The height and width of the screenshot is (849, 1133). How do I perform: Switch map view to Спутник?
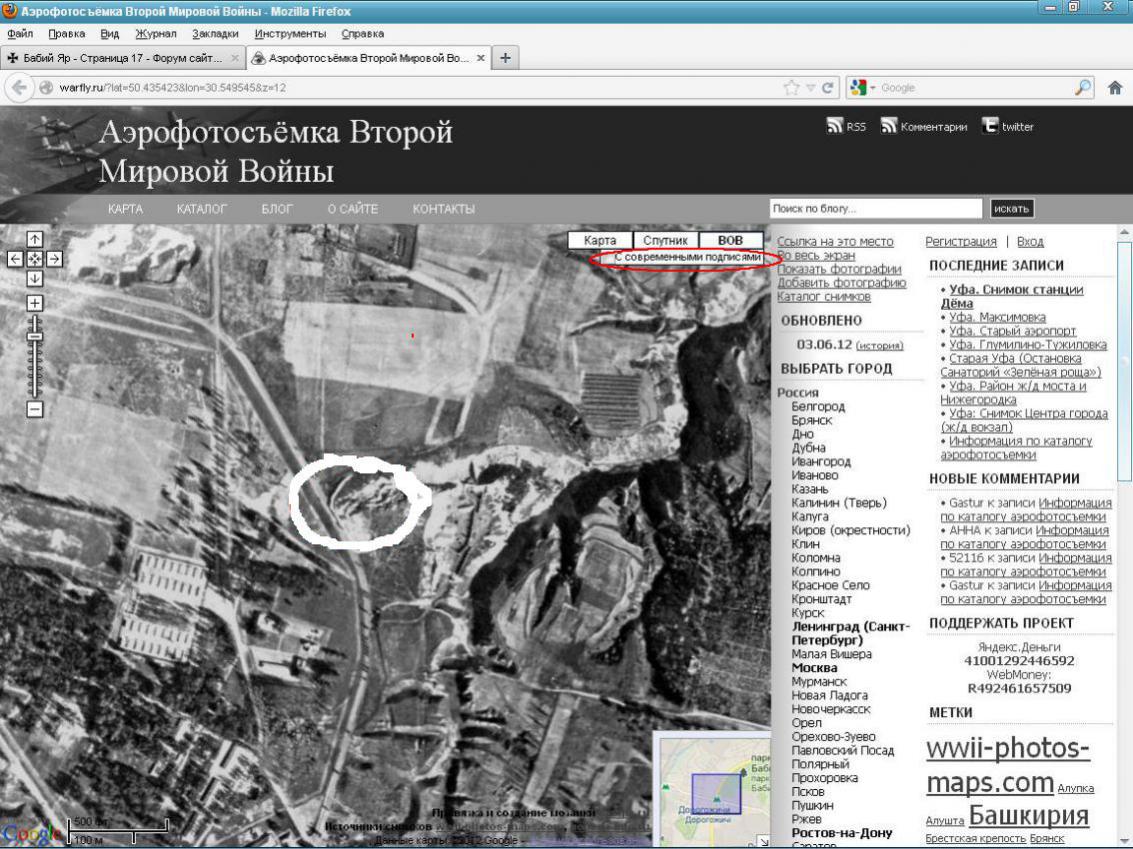click(x=665, y=241)
